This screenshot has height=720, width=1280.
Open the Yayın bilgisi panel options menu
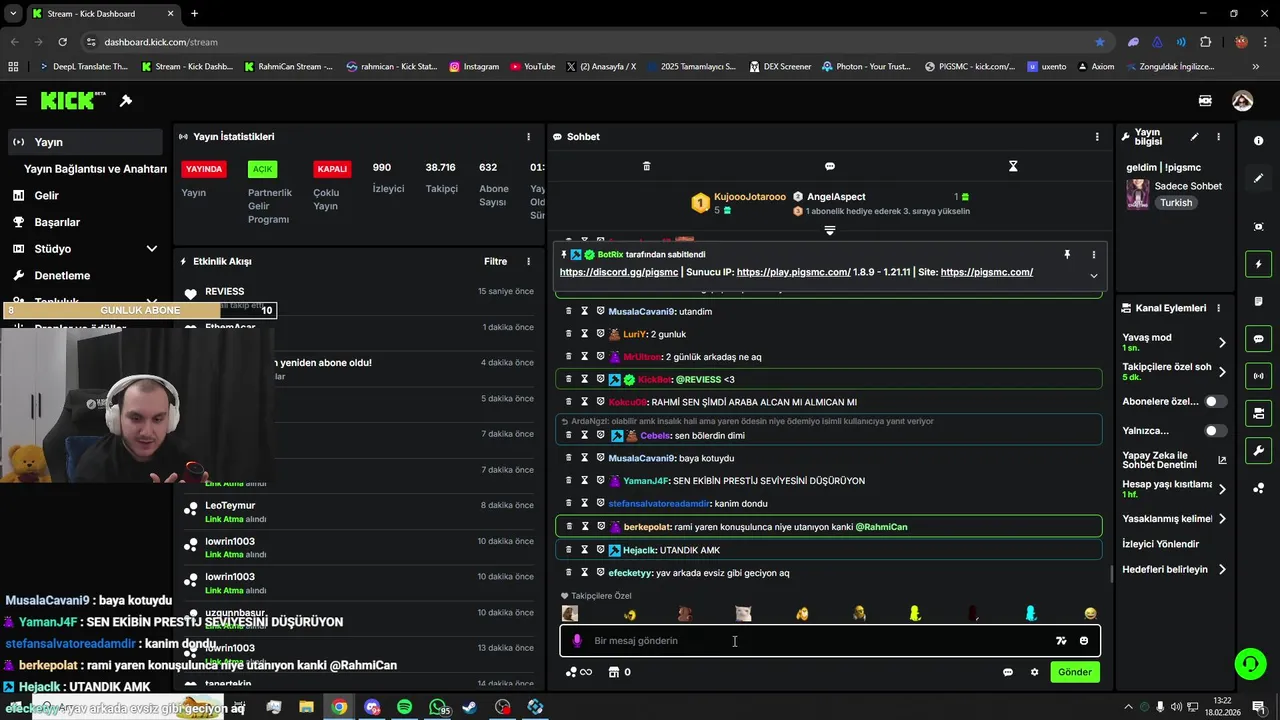click(1218, 137)
